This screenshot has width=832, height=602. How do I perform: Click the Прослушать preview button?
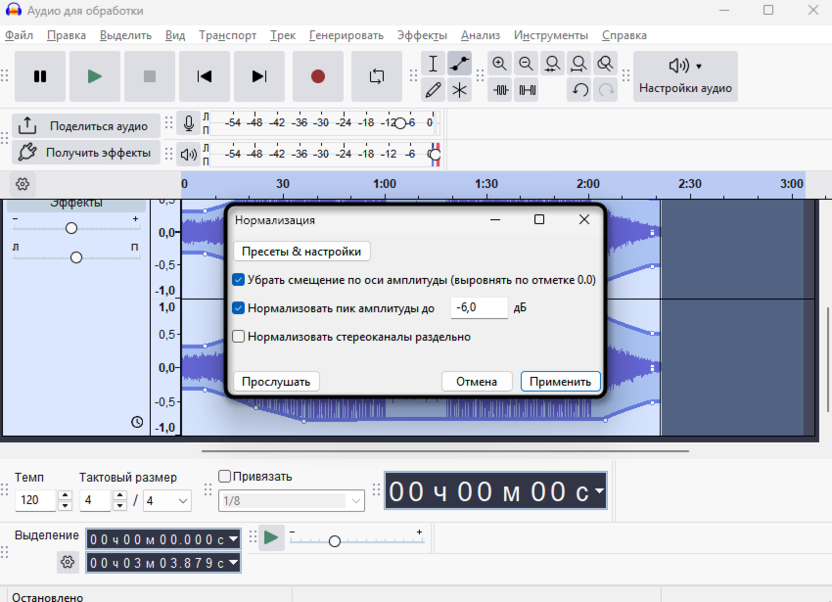click(277, 381)
